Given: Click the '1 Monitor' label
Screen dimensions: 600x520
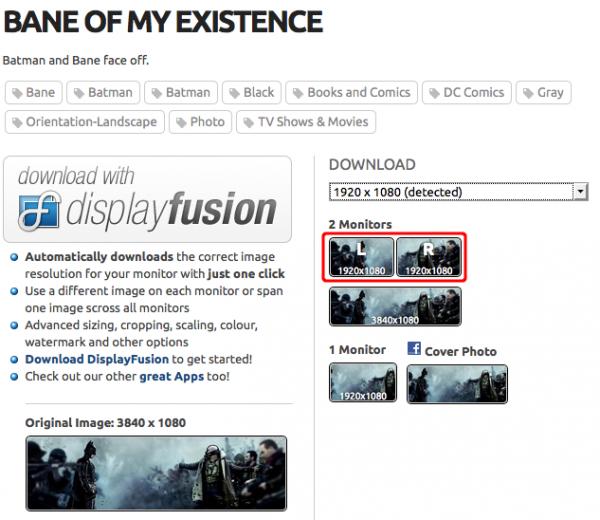Looking at the screenshot, I should tap(357, 350).
